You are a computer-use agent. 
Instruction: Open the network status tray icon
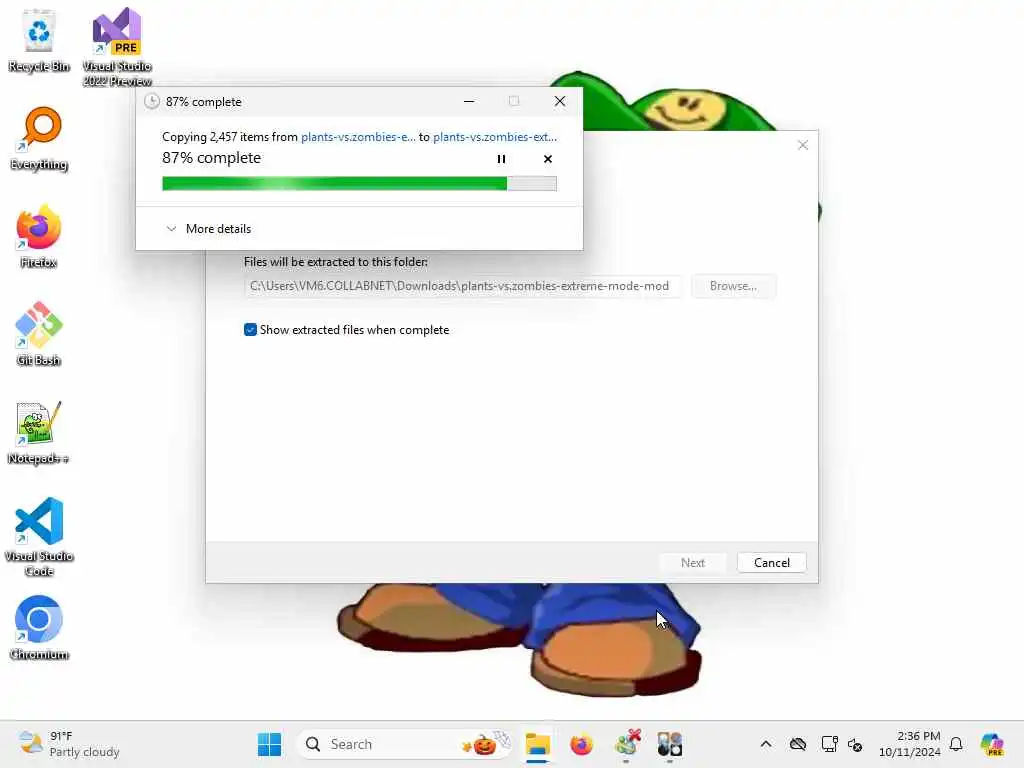(829, 744)
